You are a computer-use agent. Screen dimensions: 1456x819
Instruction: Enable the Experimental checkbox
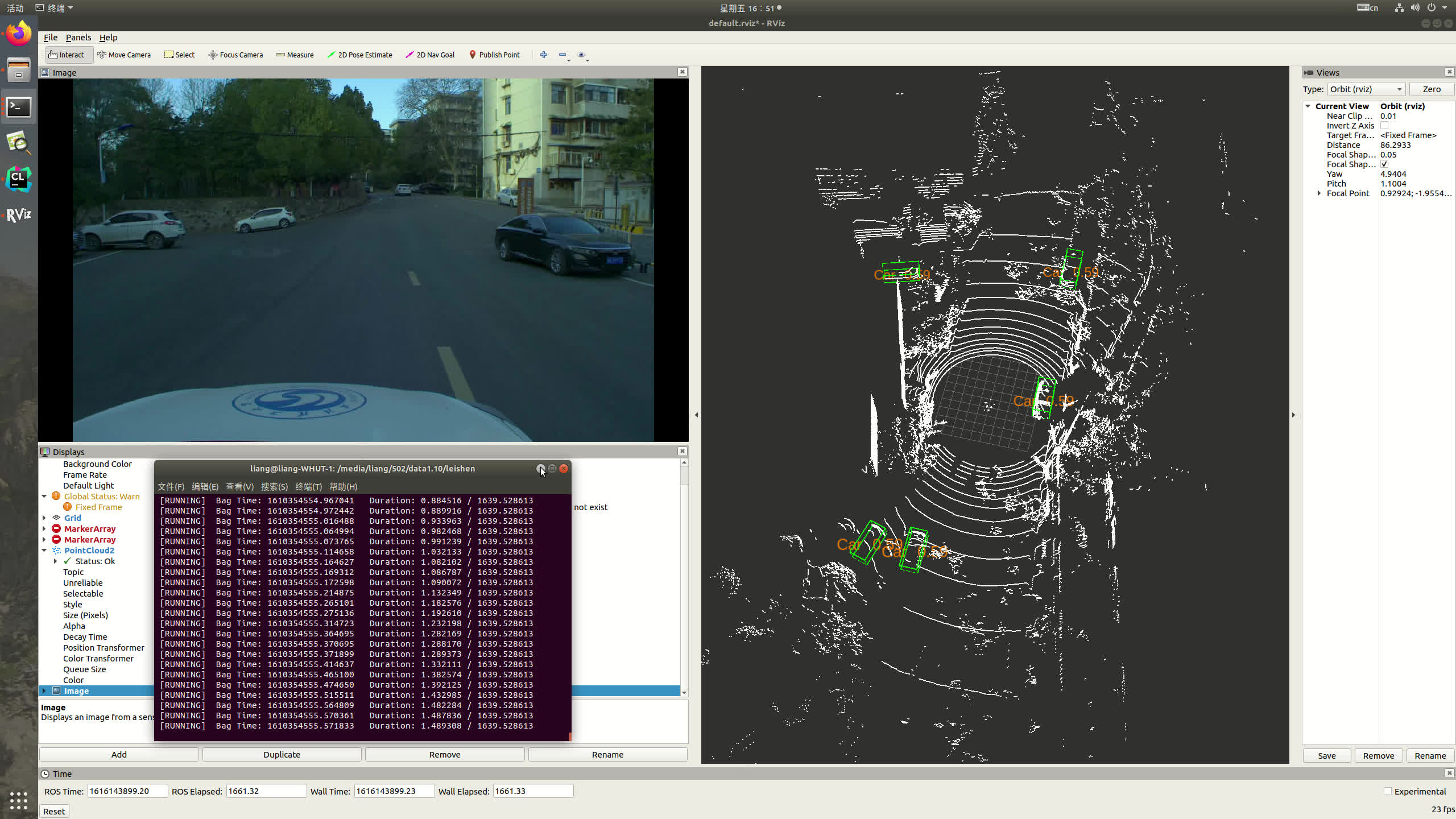coord(1388,791)
